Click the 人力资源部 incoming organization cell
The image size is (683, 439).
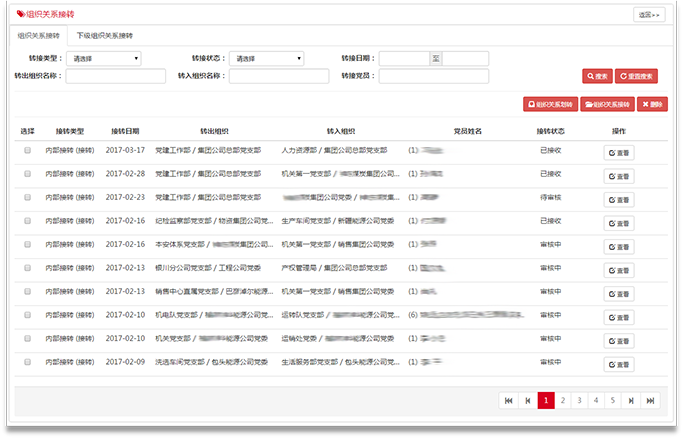(334, 150)
